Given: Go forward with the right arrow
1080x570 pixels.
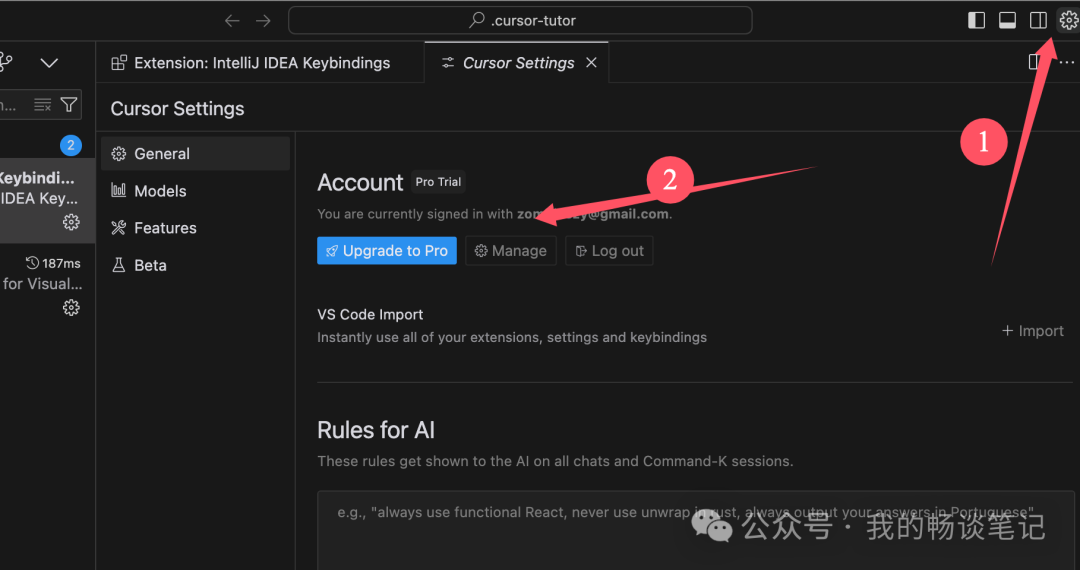Looking at the screenshot, I should click(263, 21).
